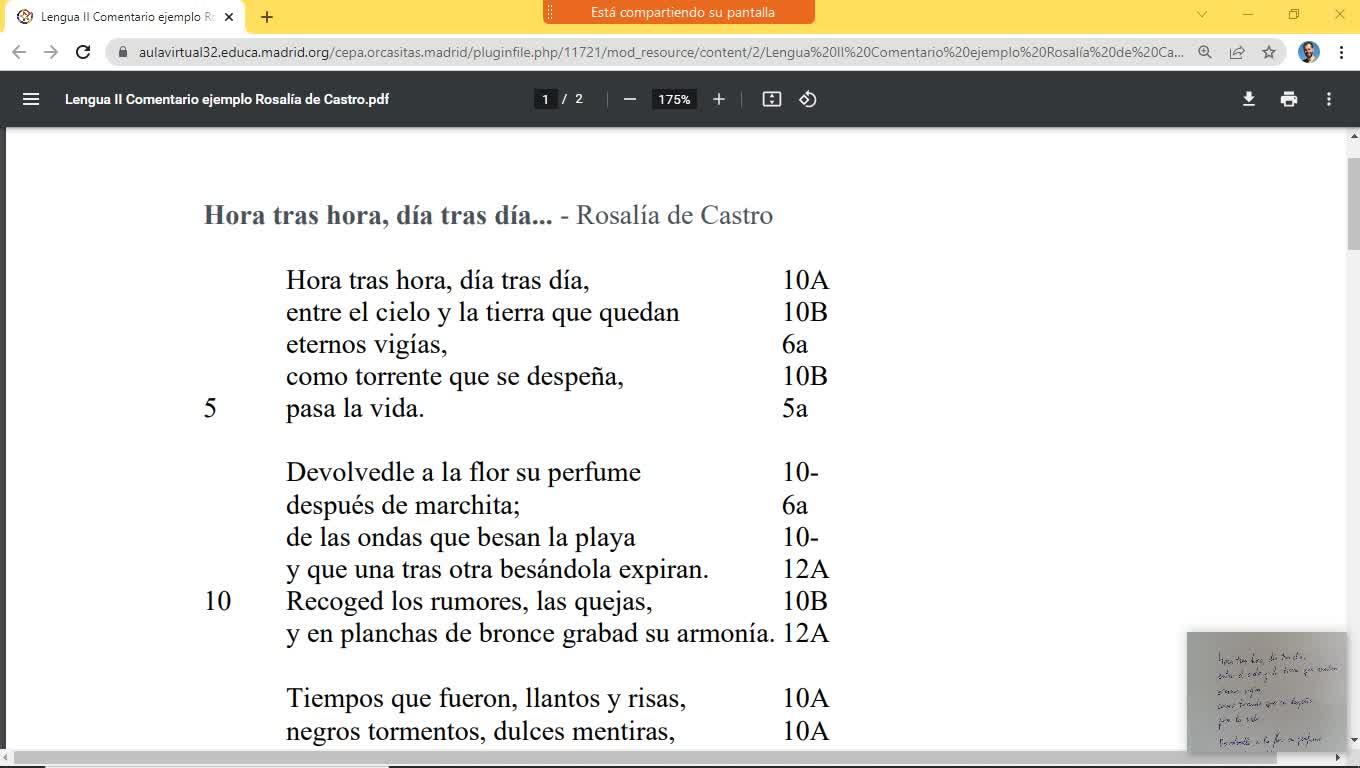Screen dimensions: 1360x768
Task: Click the line "Tiempos que fueron, llantos y risas,"
Action: click(x=486, y=697)
